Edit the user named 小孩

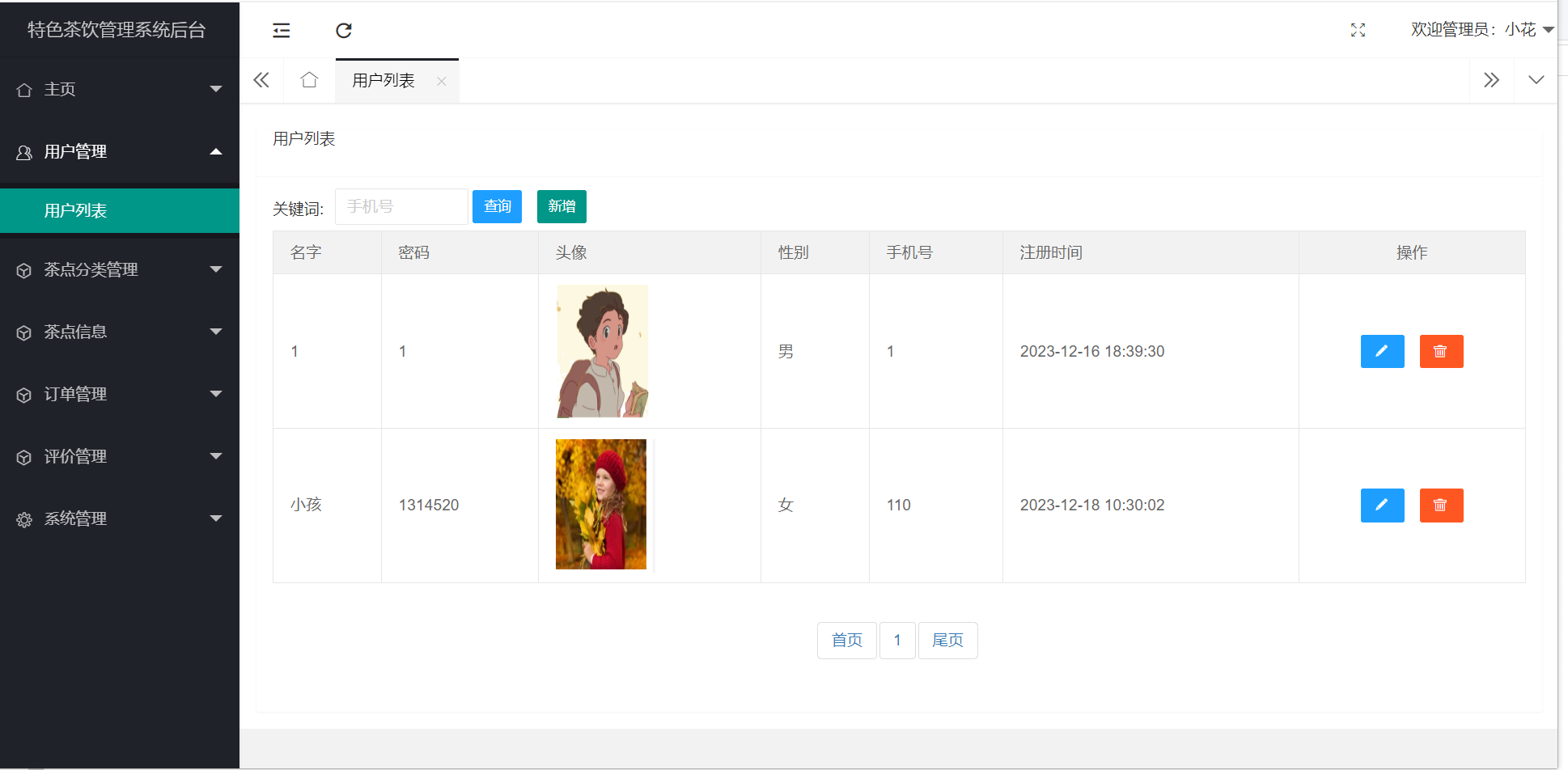1382,506
